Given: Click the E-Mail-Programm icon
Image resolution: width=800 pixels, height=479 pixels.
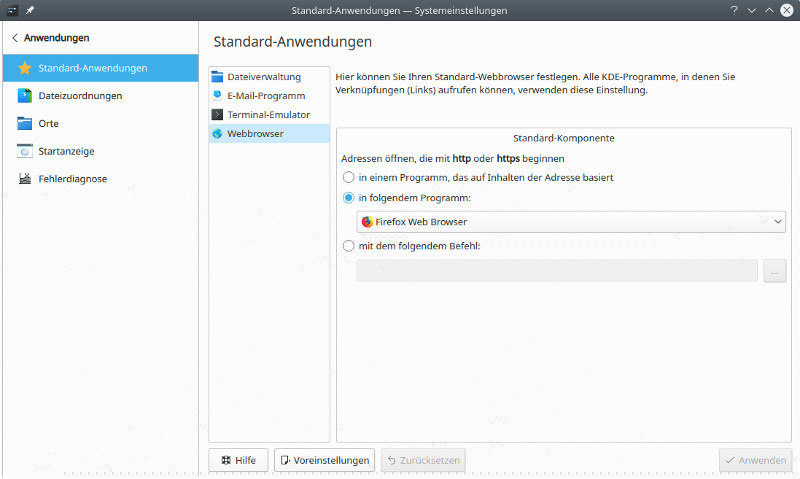Looking at the screenshot, I should click(218, 96).
